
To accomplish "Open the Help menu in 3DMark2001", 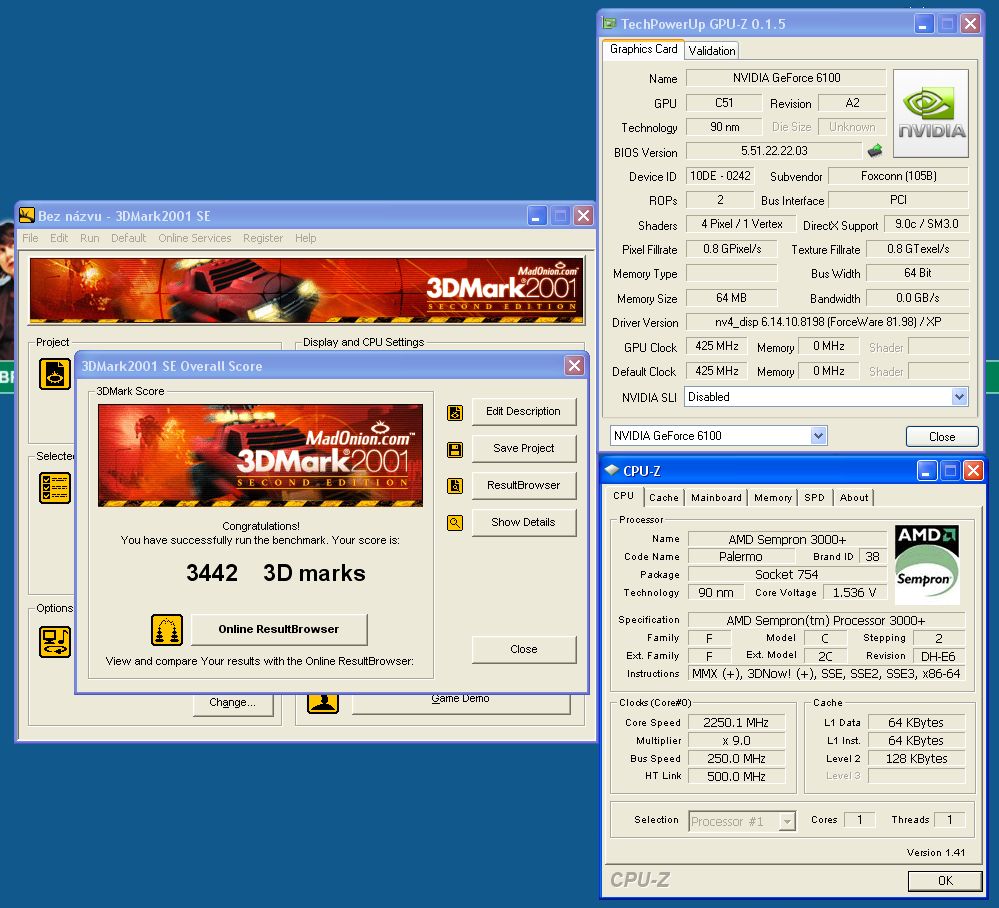I will point(306,238).
